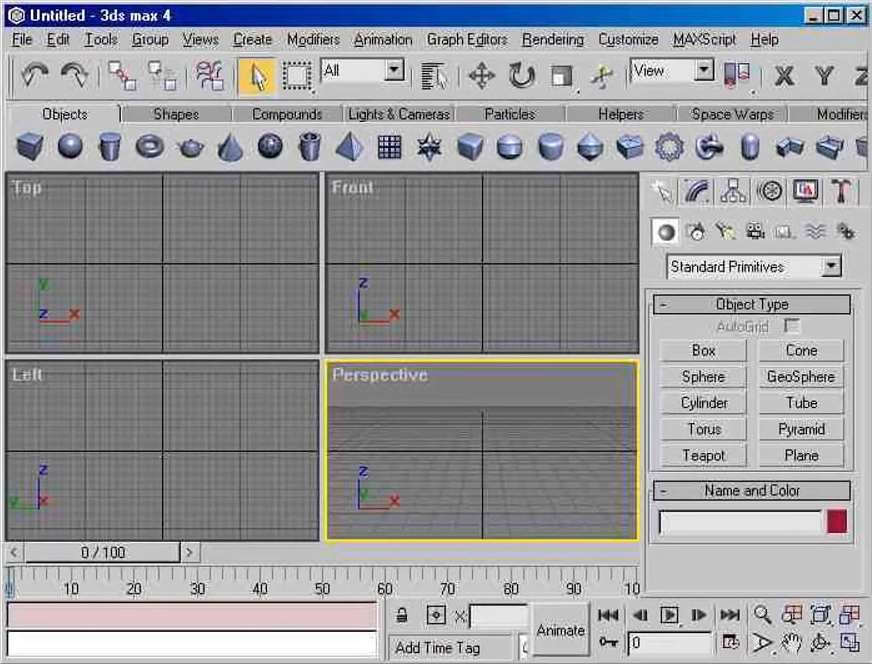Click the Teapot object type button

[x=703, y=455]
